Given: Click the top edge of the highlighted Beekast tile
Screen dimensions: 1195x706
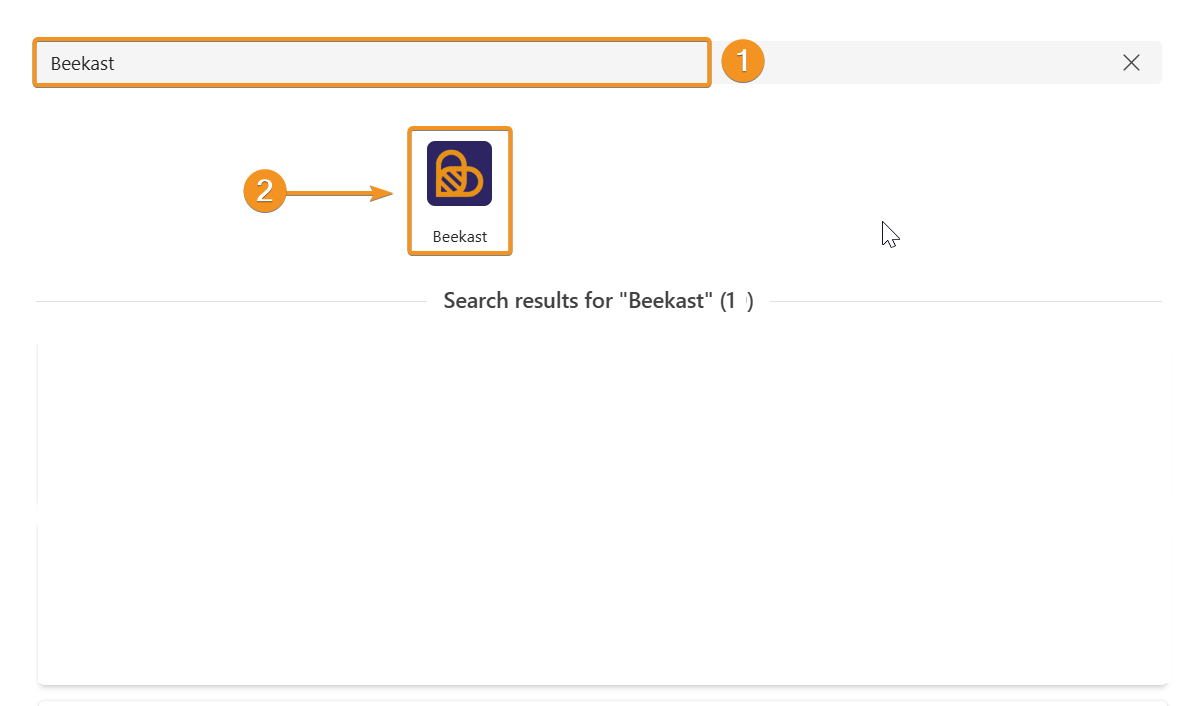Looking at the screenshot, I should coord(460,129).
